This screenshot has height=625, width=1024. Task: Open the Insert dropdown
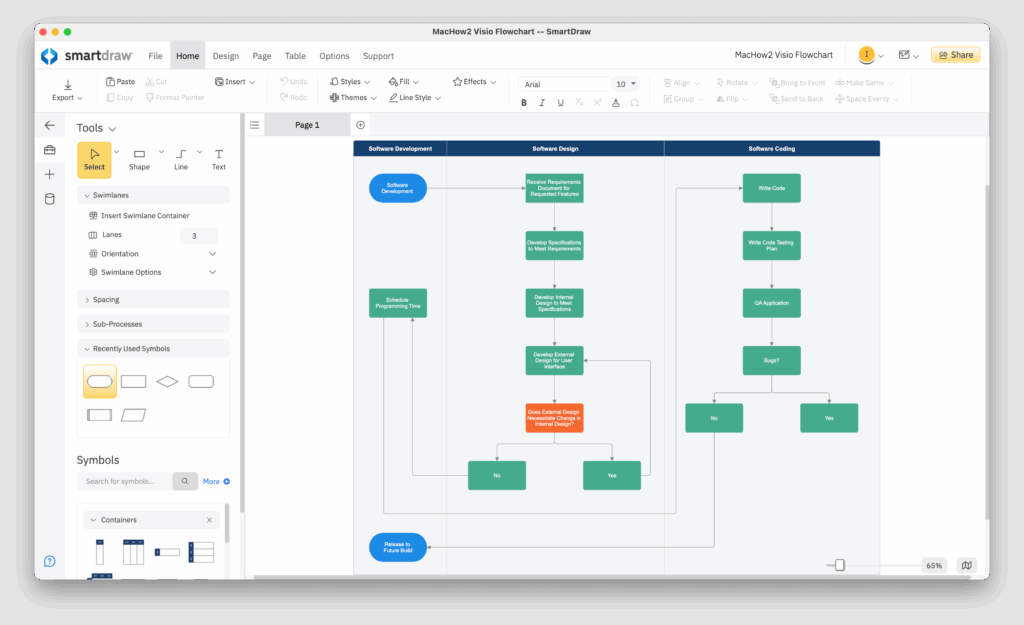pos(235,82)
